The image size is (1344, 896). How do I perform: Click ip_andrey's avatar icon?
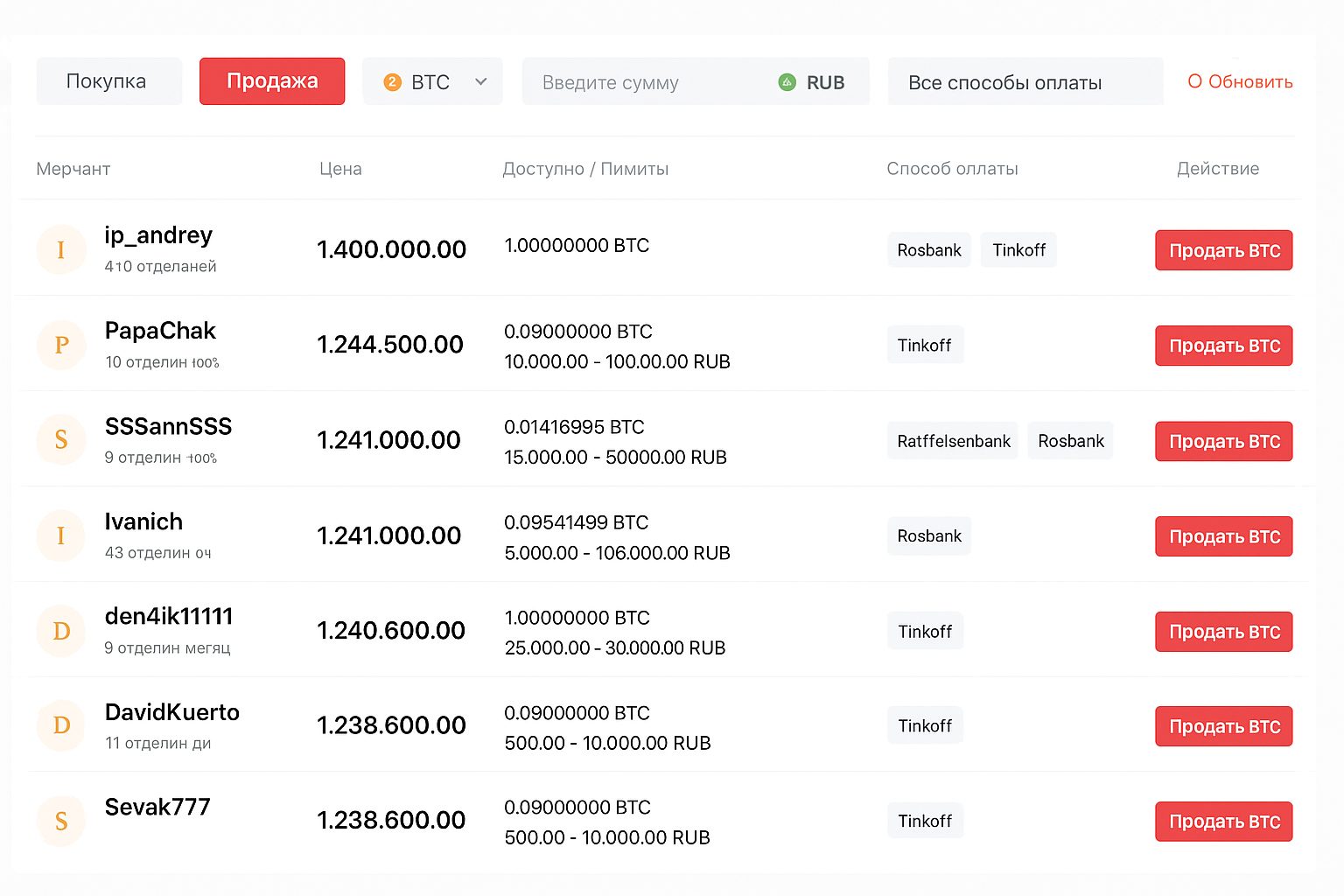pyautogui.click(x=61, y=250)
